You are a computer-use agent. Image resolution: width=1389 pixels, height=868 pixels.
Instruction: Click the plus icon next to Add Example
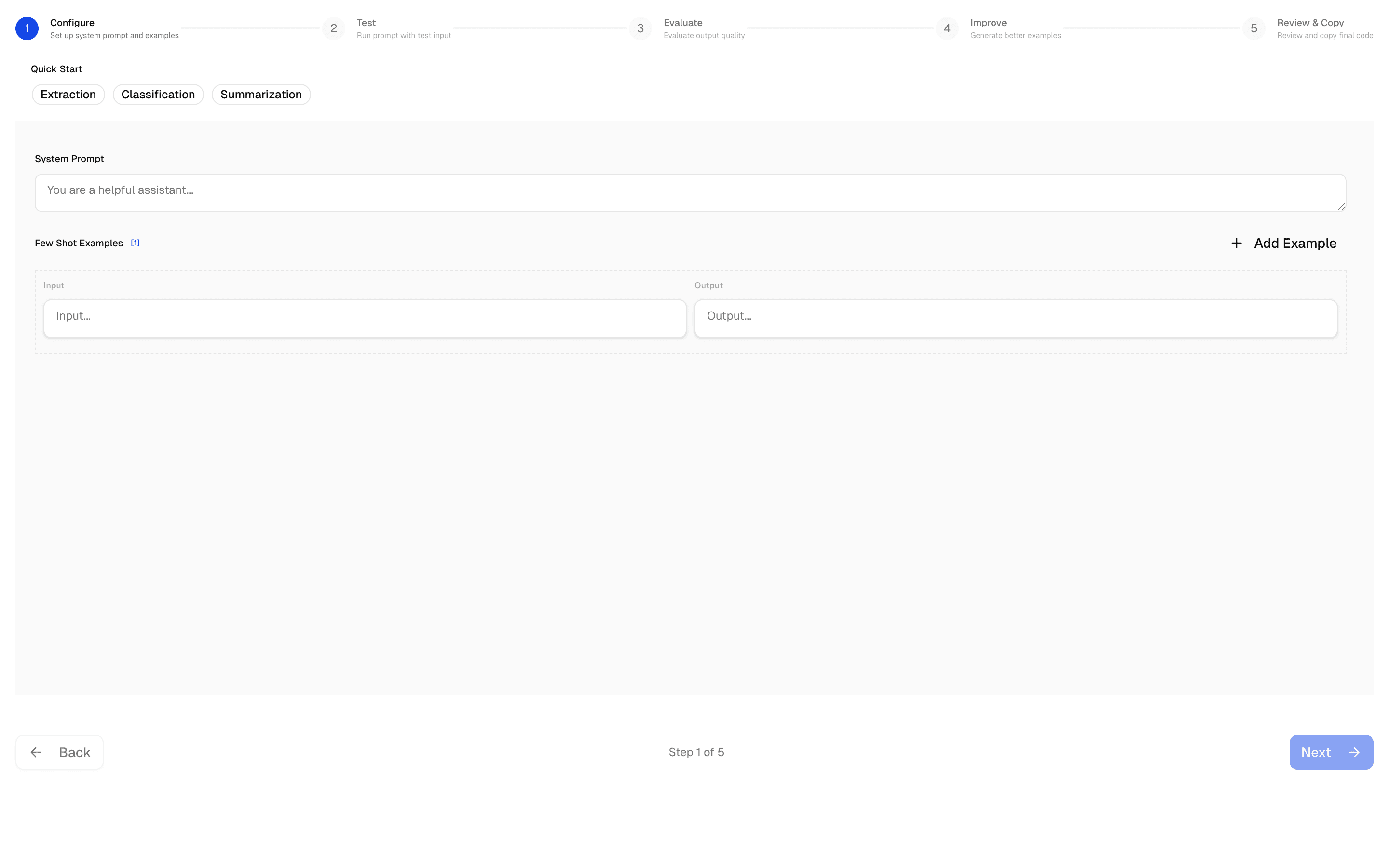coord(1236,243)
